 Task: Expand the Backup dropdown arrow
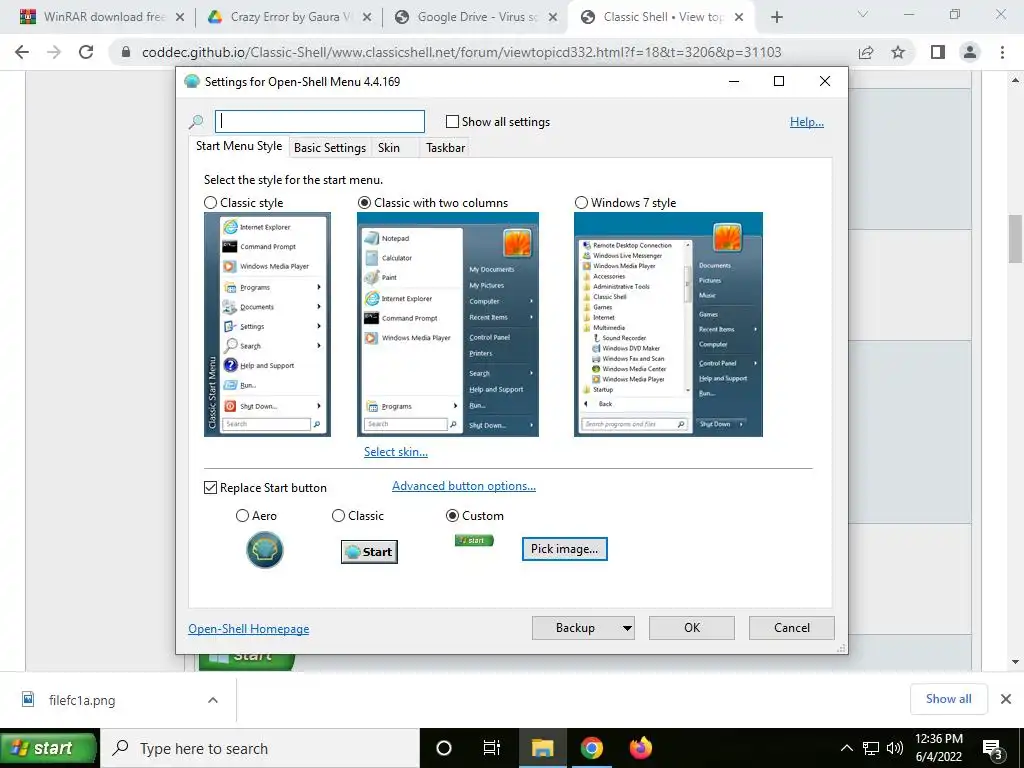click(627, 628)
